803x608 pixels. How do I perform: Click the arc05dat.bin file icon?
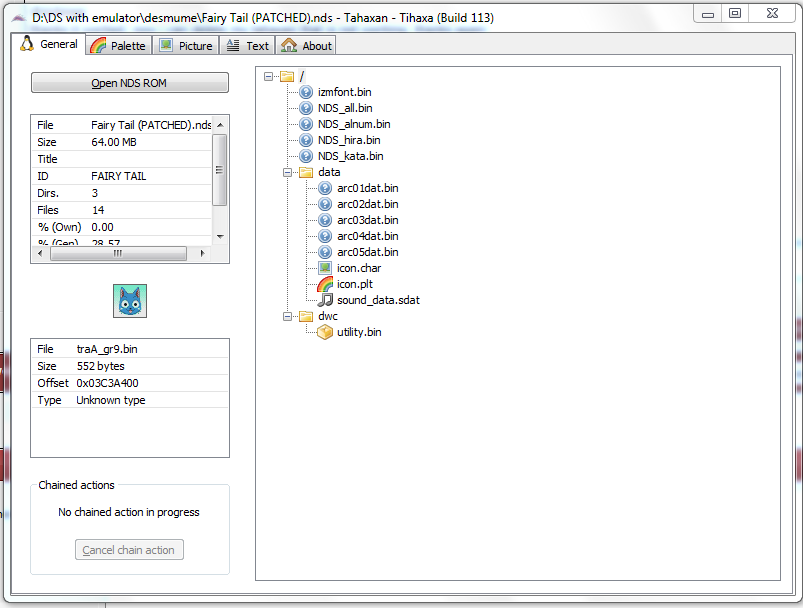325,252
